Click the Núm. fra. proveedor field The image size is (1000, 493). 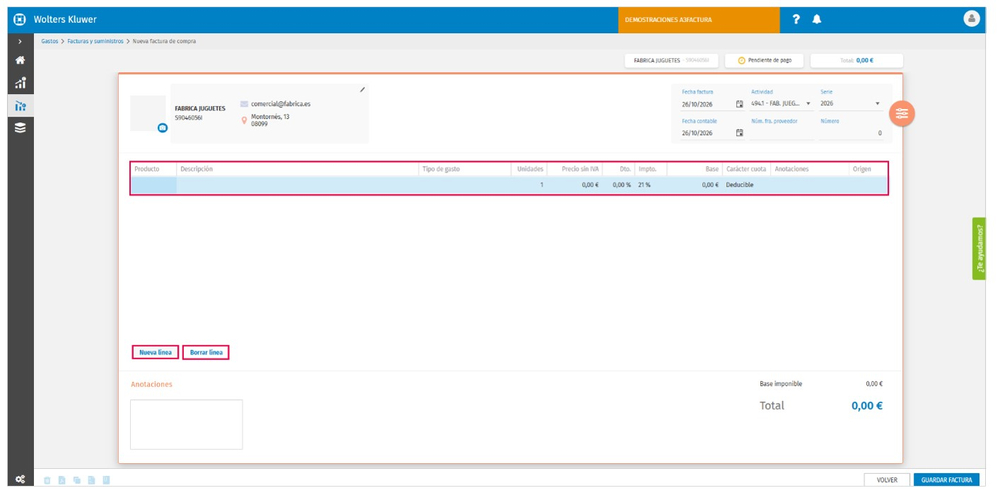[x=781, y=133]
